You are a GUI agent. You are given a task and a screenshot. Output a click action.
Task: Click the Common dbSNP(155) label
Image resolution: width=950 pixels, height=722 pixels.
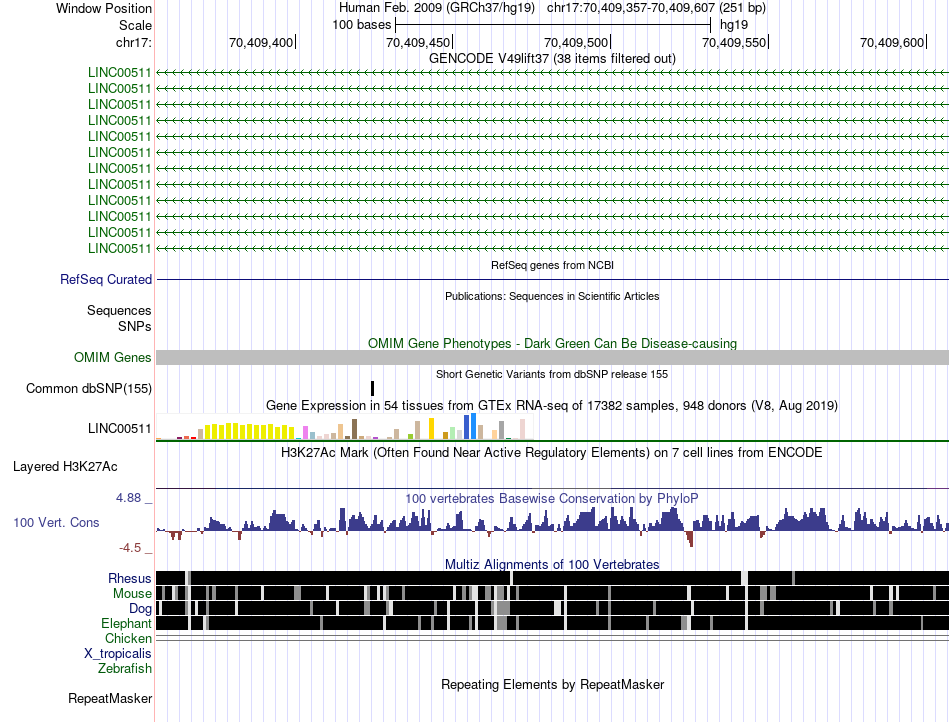[88, 388]
